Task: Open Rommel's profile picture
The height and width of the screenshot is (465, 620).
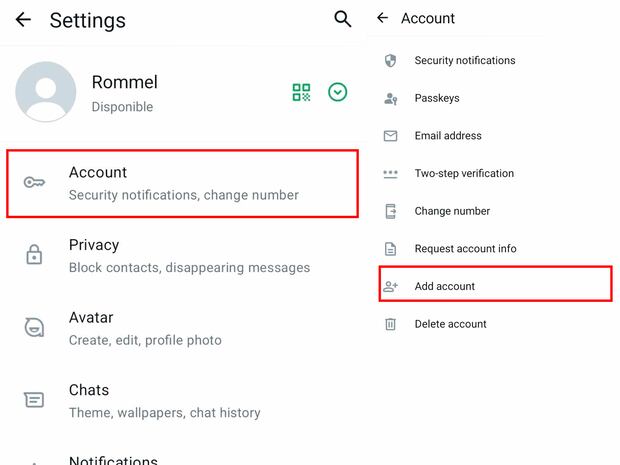Action: point(45,92)
